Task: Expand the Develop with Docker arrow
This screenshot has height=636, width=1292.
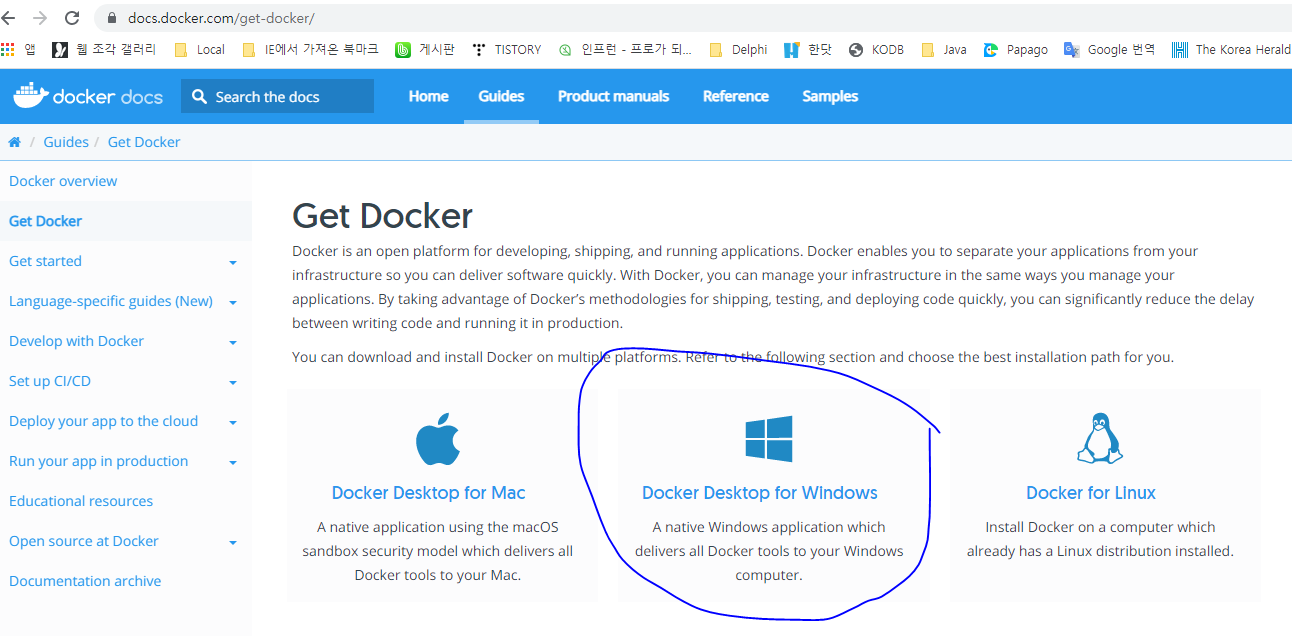Action: tap(233, 343)
